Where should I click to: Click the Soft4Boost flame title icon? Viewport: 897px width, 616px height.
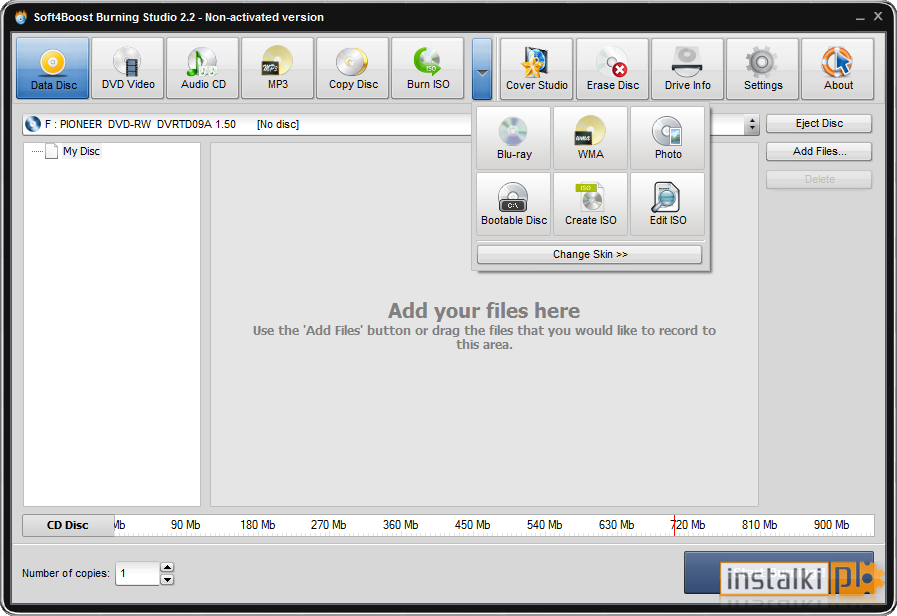click(21, 17)
